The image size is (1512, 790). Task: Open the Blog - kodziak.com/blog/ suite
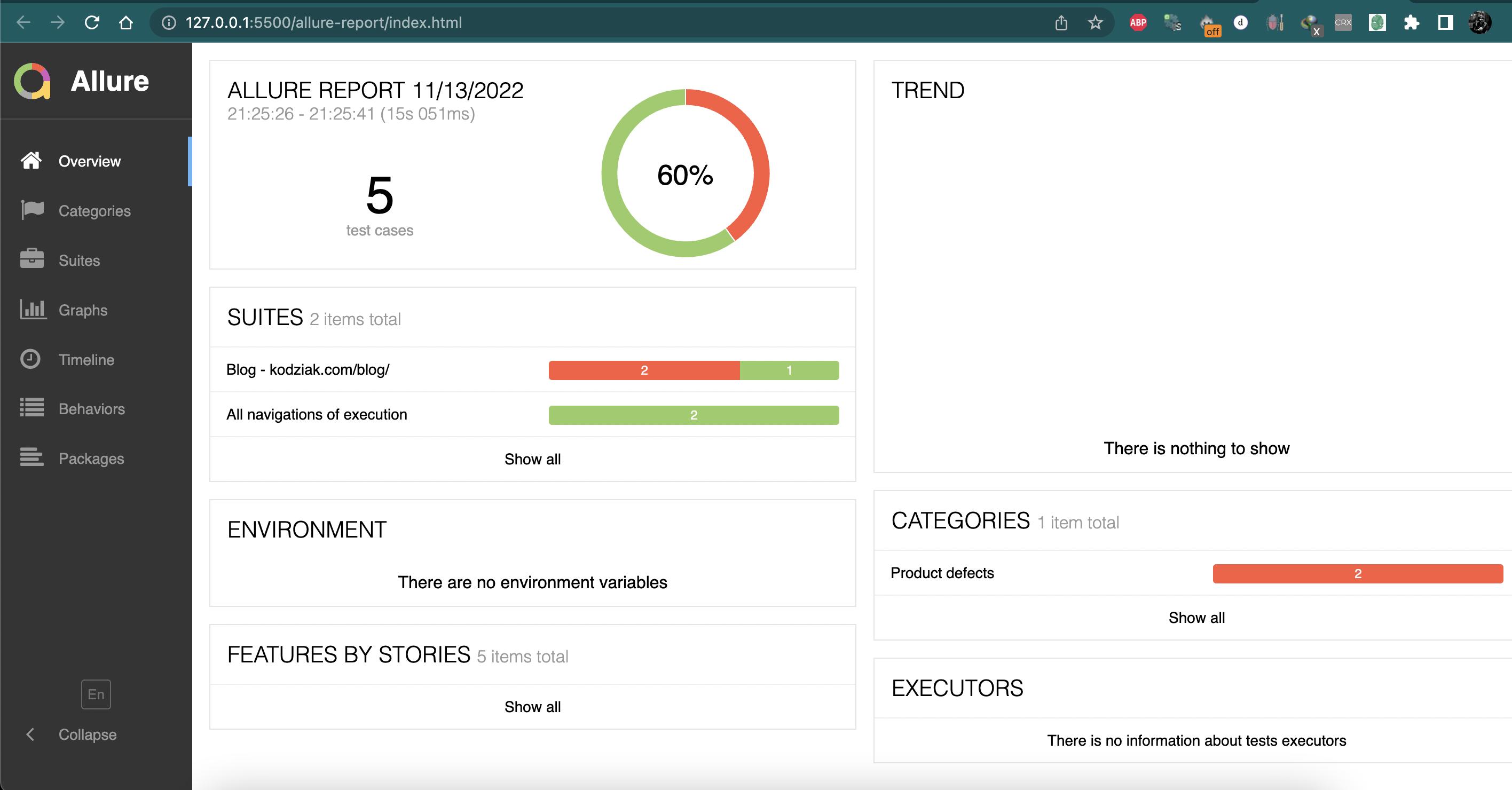pyautogui.click(x=308, y=370)
